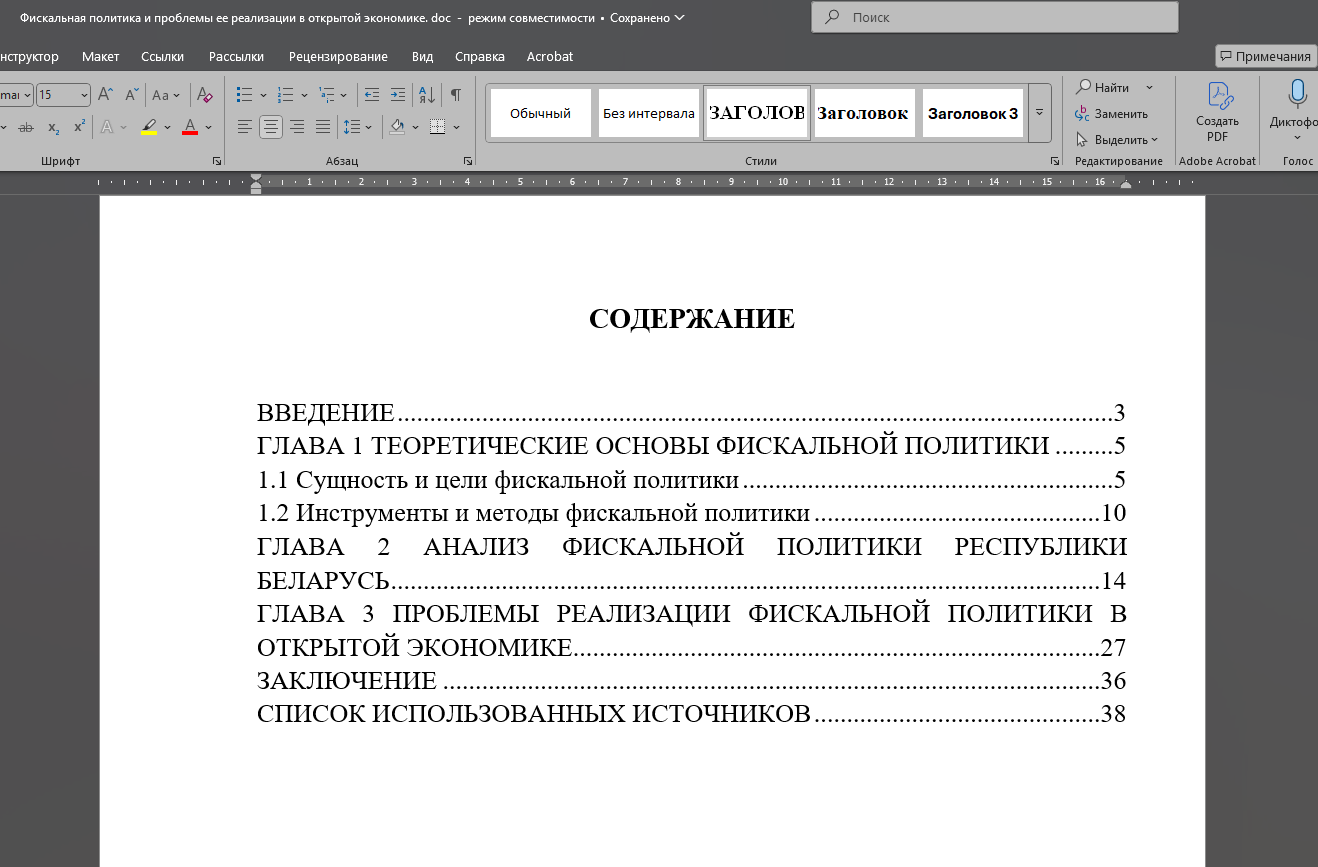Align text to the right

click(297, 127)
